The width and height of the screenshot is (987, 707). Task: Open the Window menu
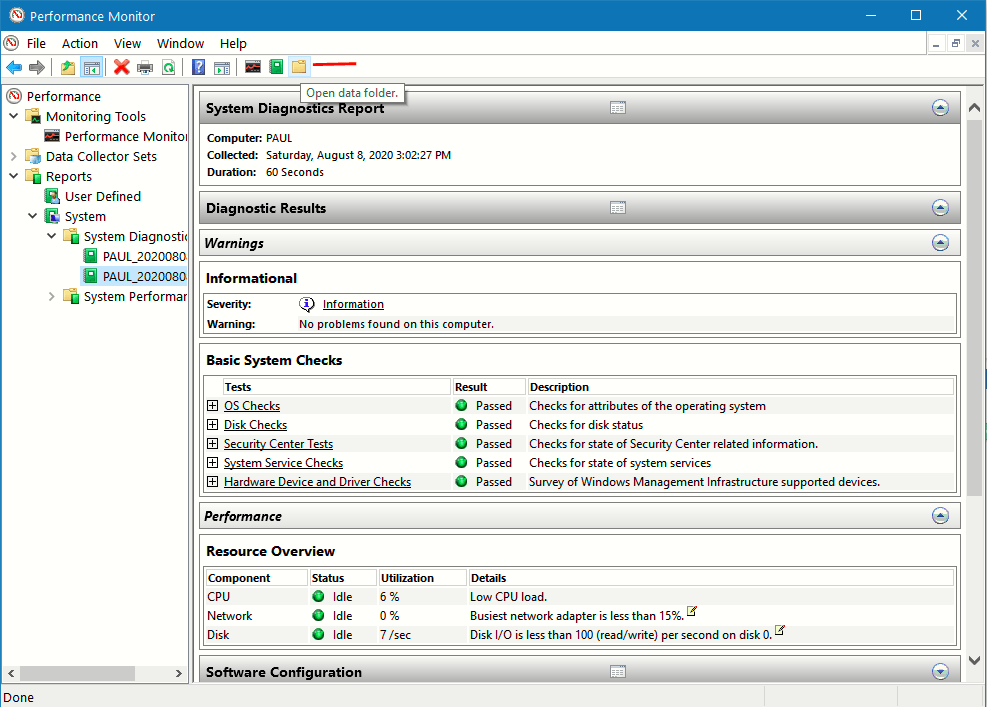coord(180,43)
